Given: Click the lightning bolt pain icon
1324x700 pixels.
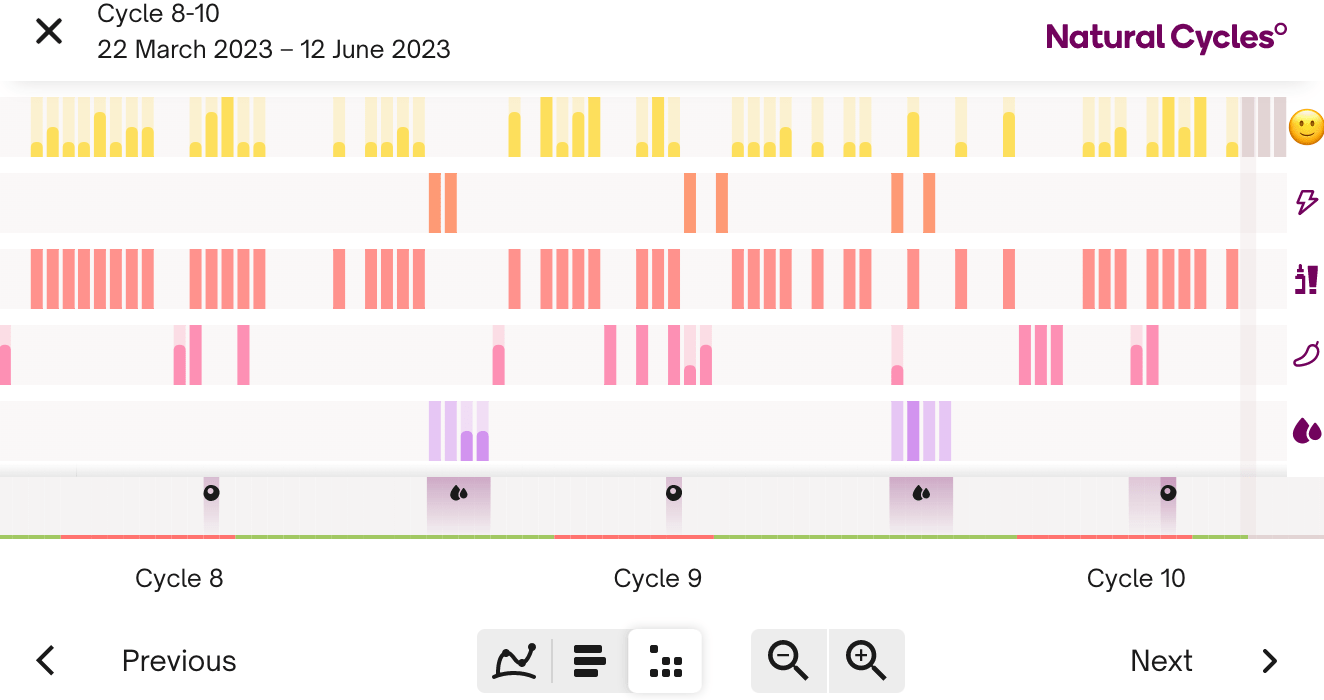Looking at the screenshot, I should (1306, 203).
